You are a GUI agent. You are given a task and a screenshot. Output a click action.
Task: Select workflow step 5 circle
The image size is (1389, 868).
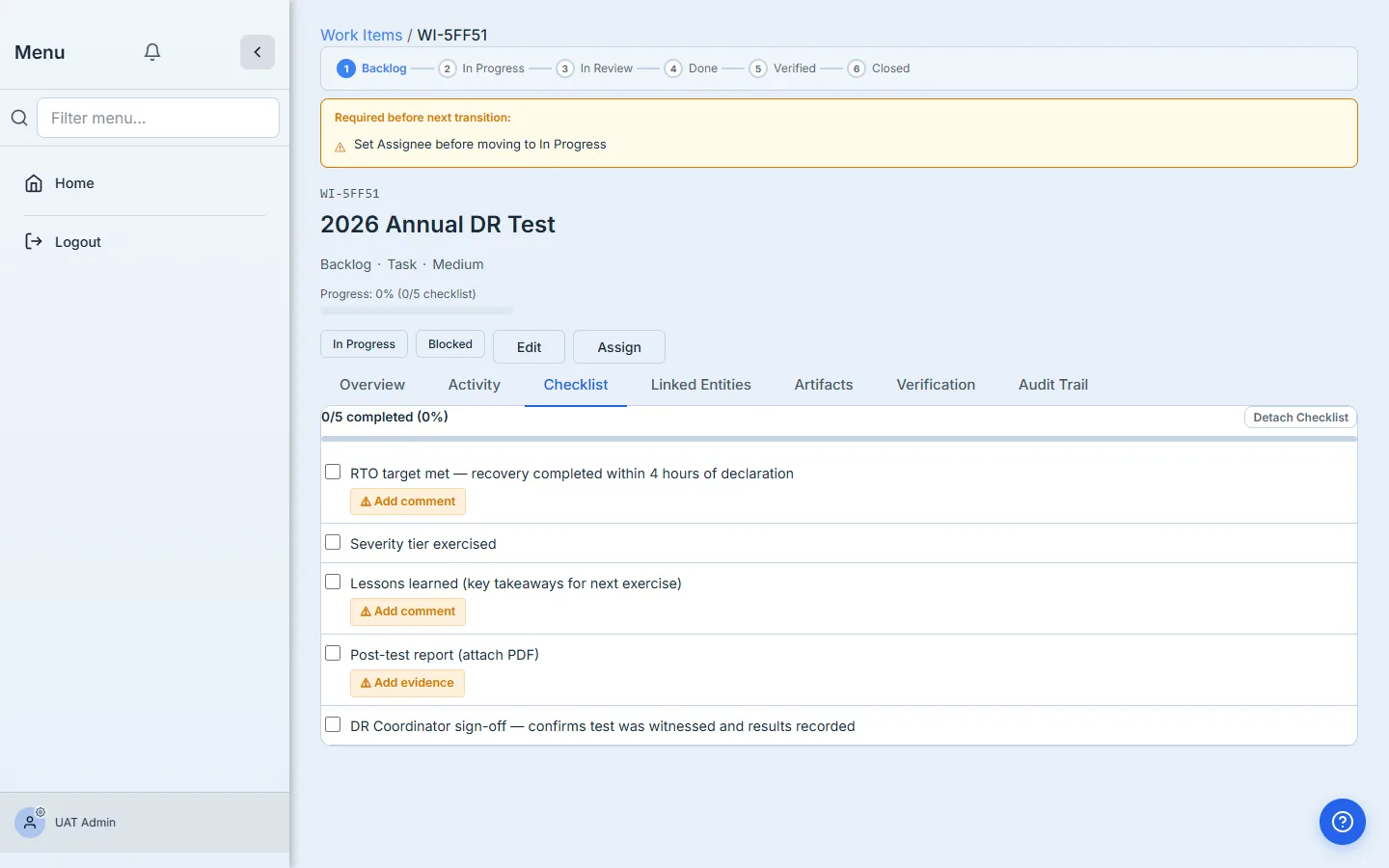pos(758,68)
